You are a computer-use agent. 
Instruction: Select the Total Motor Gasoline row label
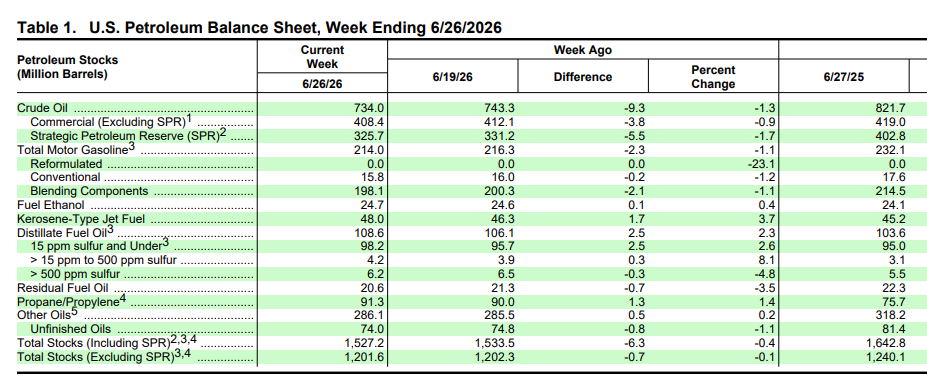click(76, 149)
